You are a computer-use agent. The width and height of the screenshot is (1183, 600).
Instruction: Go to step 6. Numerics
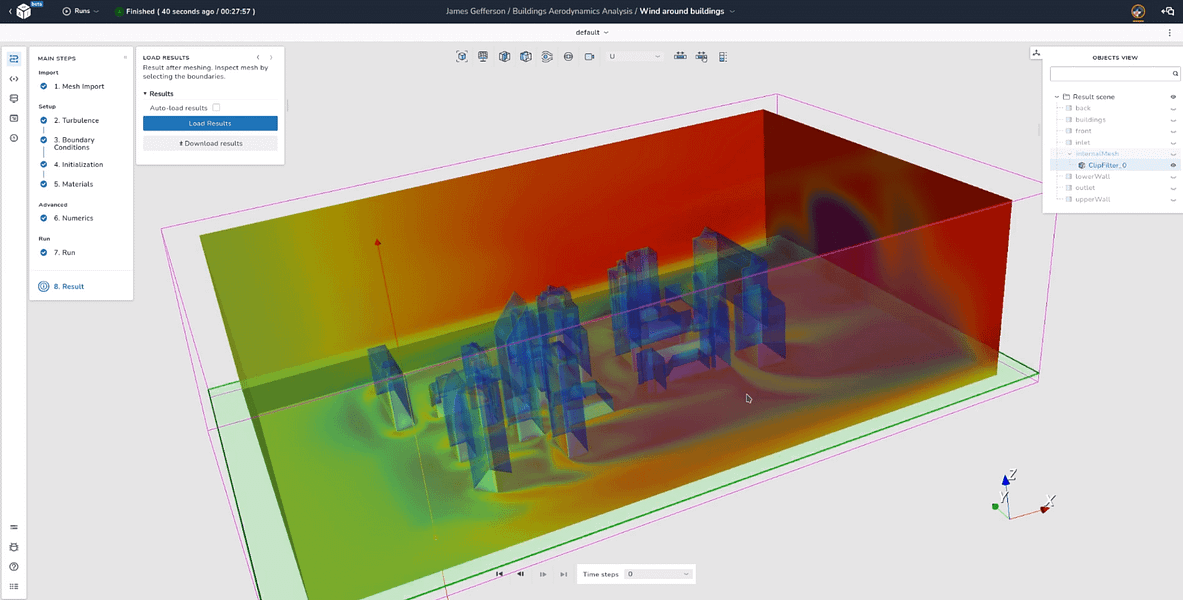pos(73,217)
